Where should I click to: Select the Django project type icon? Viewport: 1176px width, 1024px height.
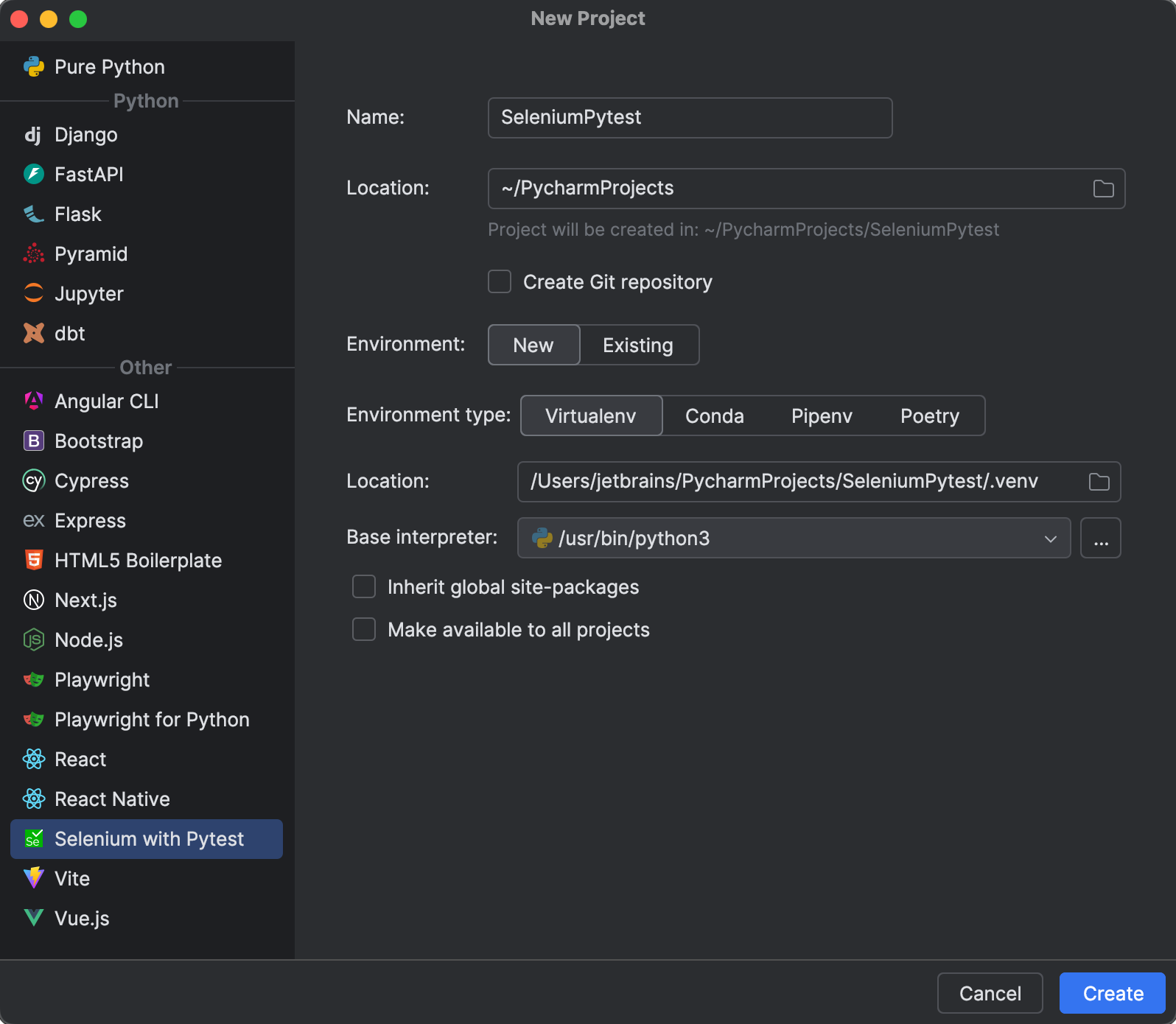(33, 135)
